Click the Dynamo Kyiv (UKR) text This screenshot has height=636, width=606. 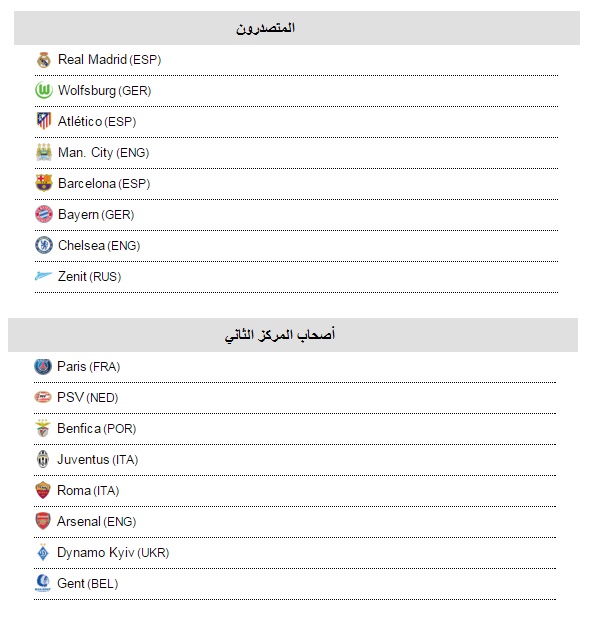(113, 552)
